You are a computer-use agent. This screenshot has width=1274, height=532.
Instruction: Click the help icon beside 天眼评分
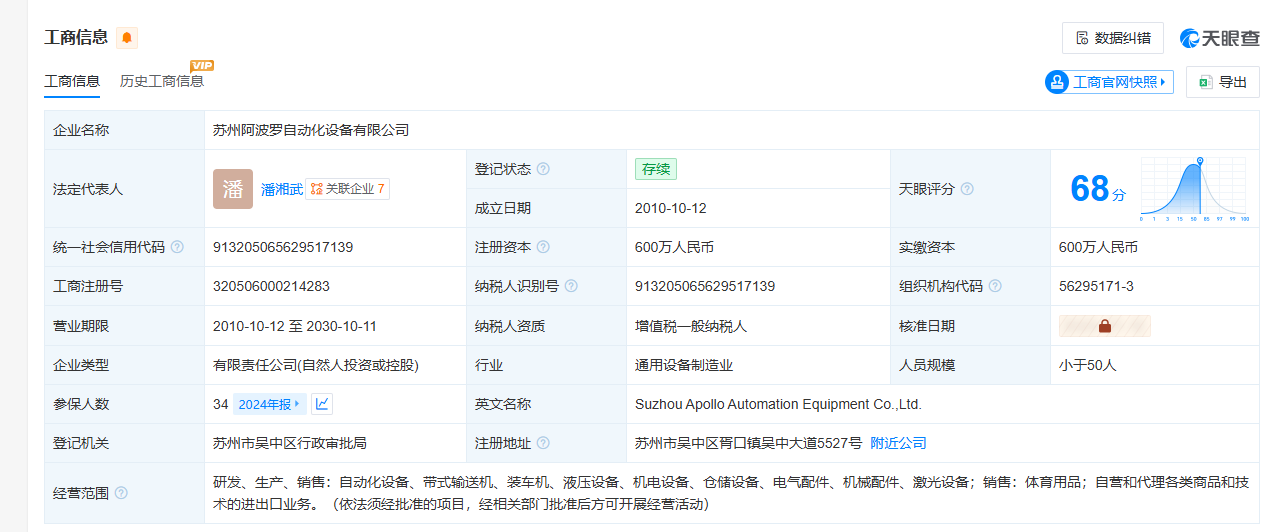pyautogui.click(x=967, y=189)
